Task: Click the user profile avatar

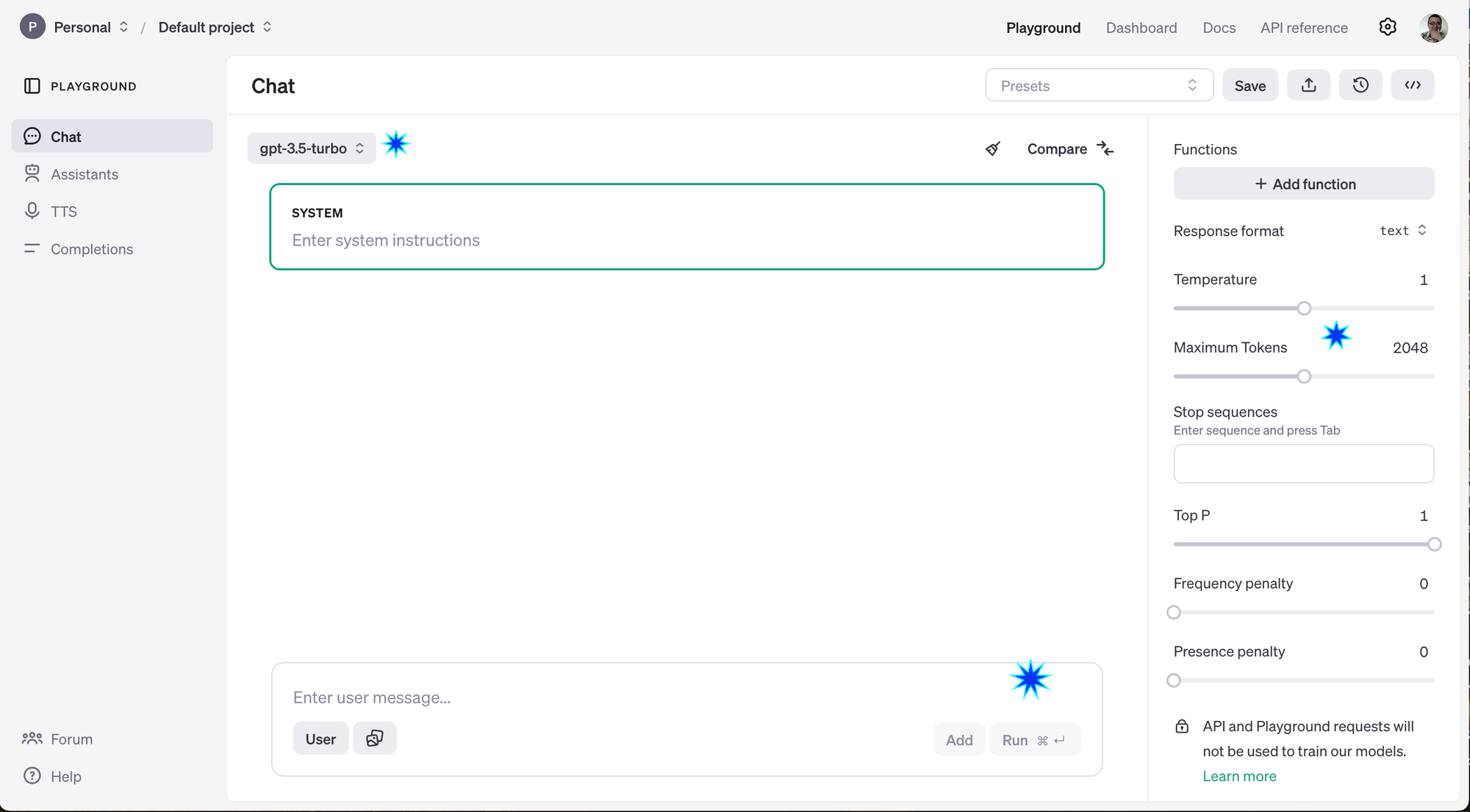Action: tap(1433, 28)
